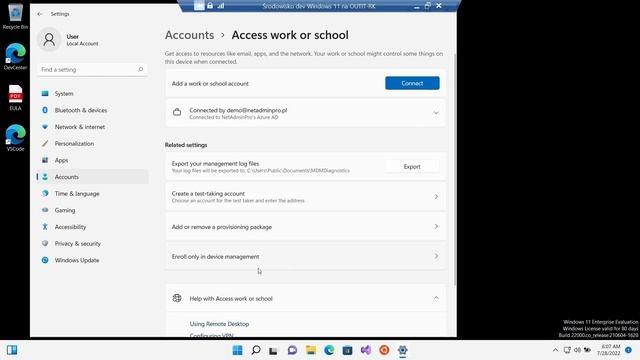Image resolution: width=640 pixels, height=360 pixels.
Task: Open Create a test-taking account chevron
Action: tap(436, 196)
